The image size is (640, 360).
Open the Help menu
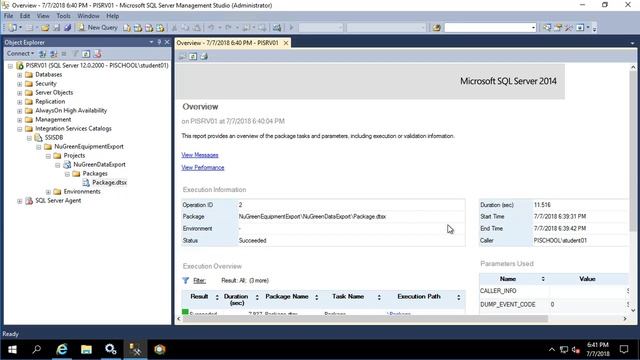[113, 16]
